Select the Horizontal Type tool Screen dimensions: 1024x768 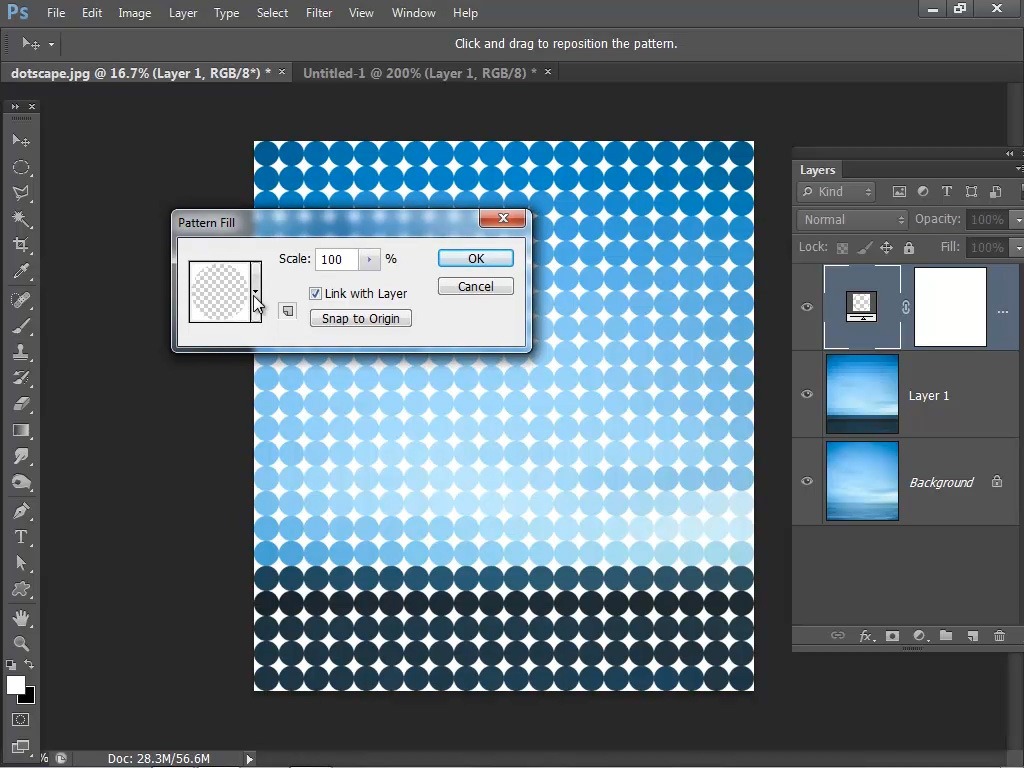[x=21, y=537]
